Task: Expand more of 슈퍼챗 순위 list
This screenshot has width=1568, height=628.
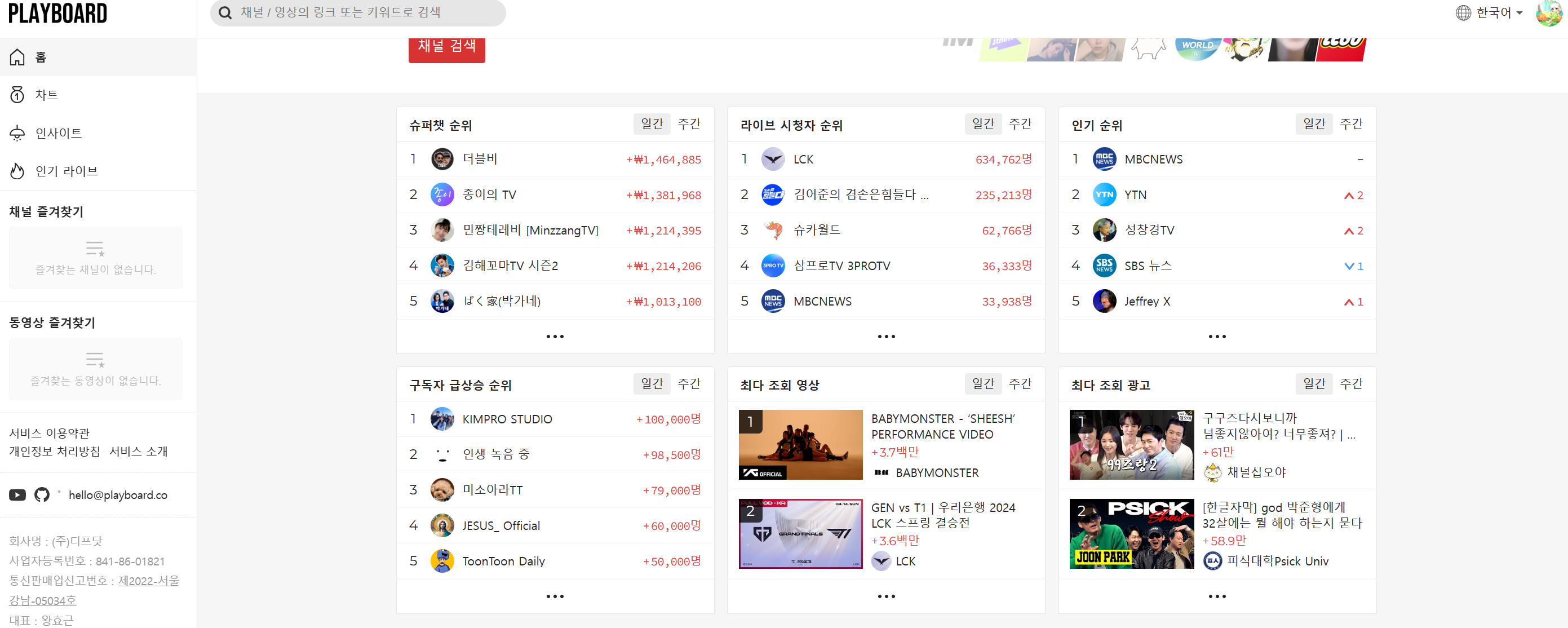Action: point(555,337)
